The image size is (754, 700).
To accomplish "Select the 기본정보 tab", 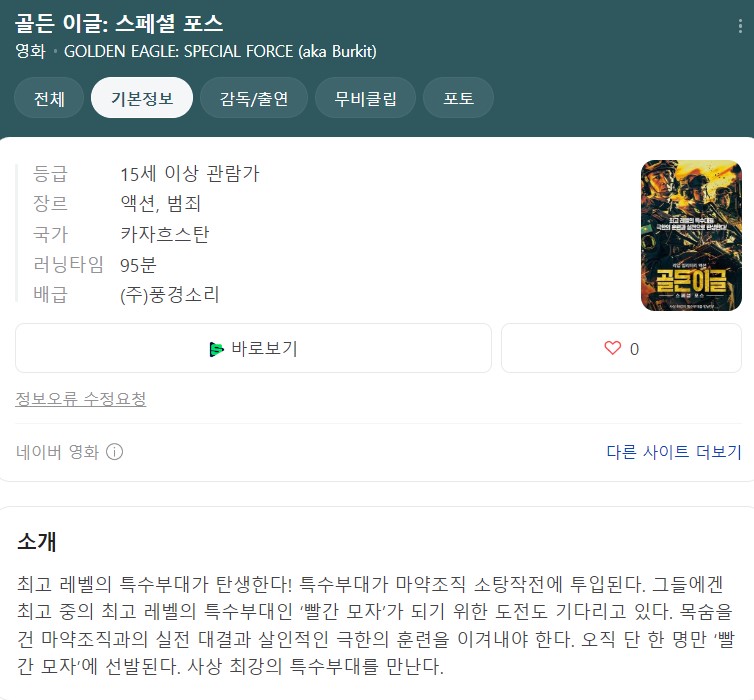I will pyautogui.click(x=142, y=98).
